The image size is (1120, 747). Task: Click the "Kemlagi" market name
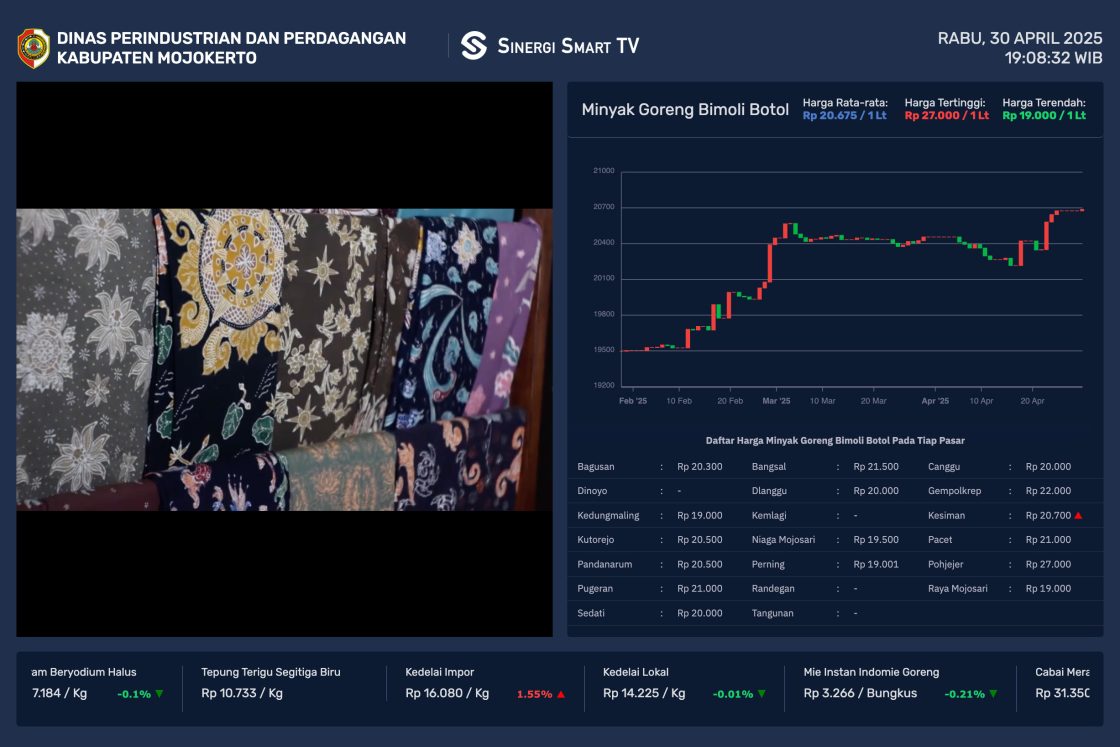769,516
